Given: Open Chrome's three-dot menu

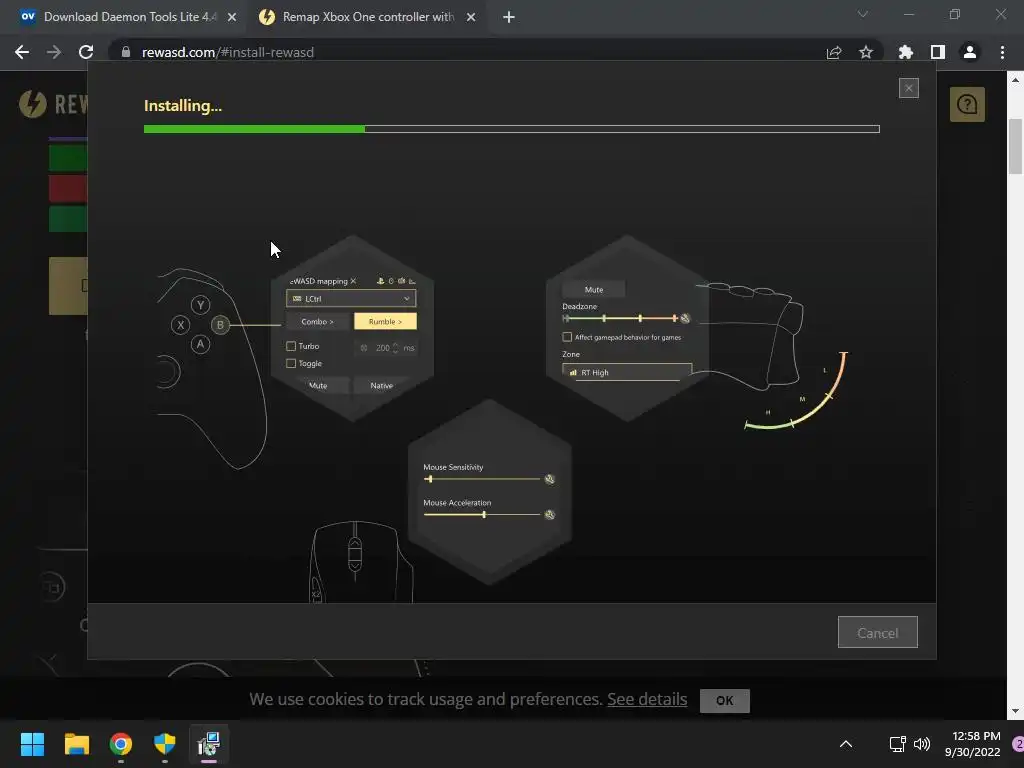Looking at the screenshot, I should coord(1002,52).
